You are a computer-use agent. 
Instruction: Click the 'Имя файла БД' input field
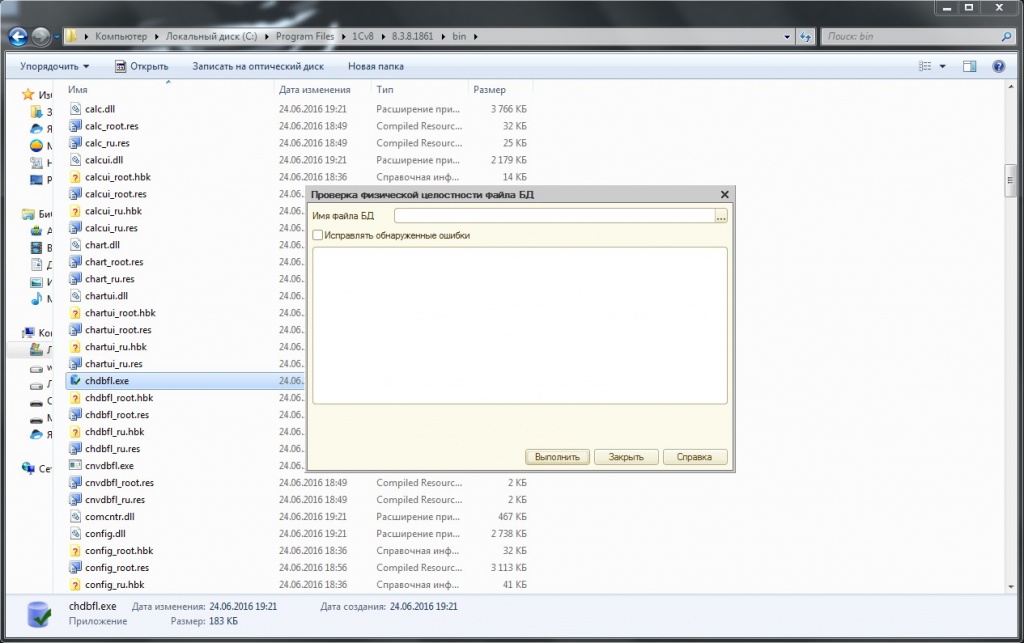[554, 215]
